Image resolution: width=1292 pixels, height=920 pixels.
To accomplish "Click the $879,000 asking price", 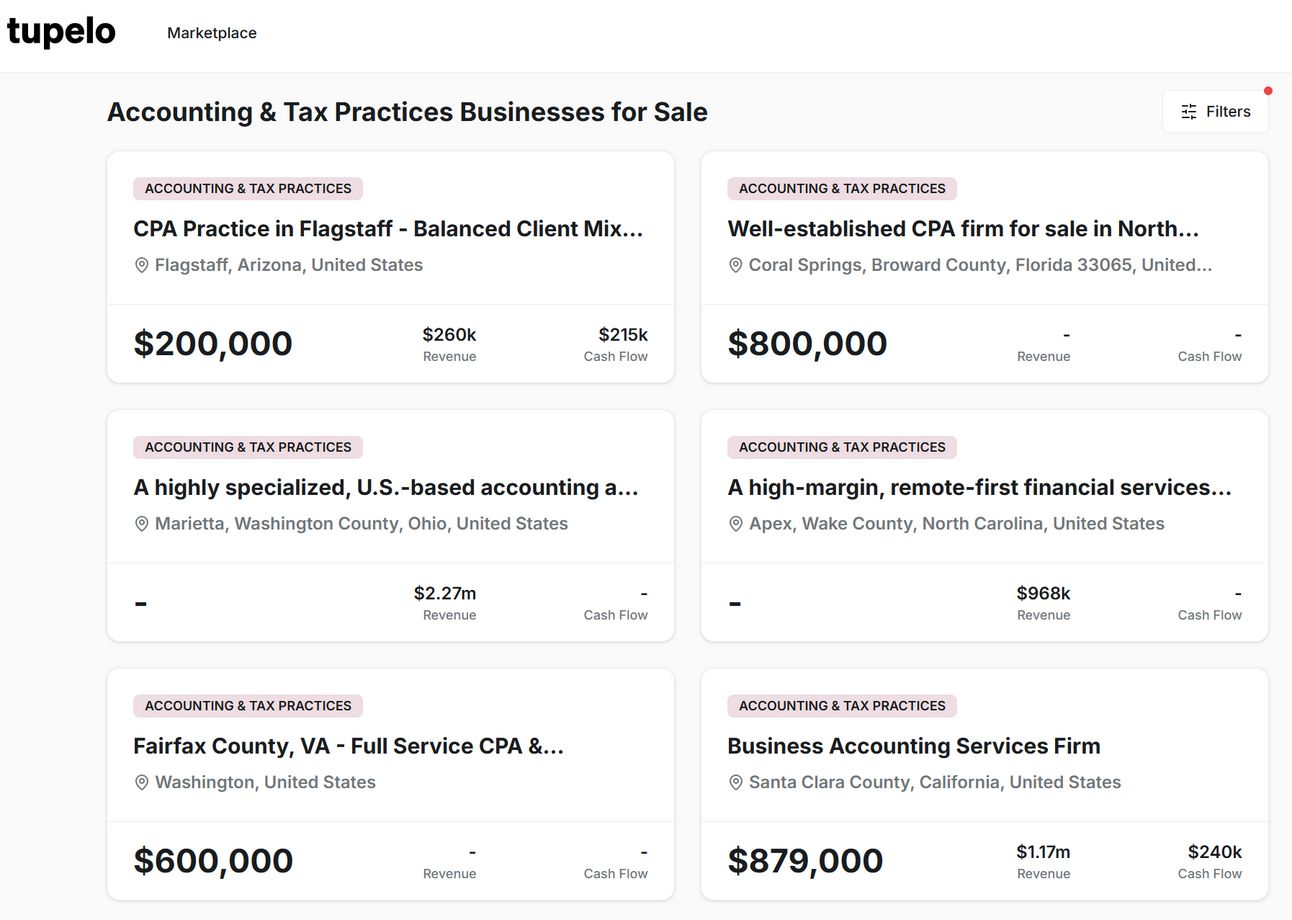I will click(x=805, y=860).
